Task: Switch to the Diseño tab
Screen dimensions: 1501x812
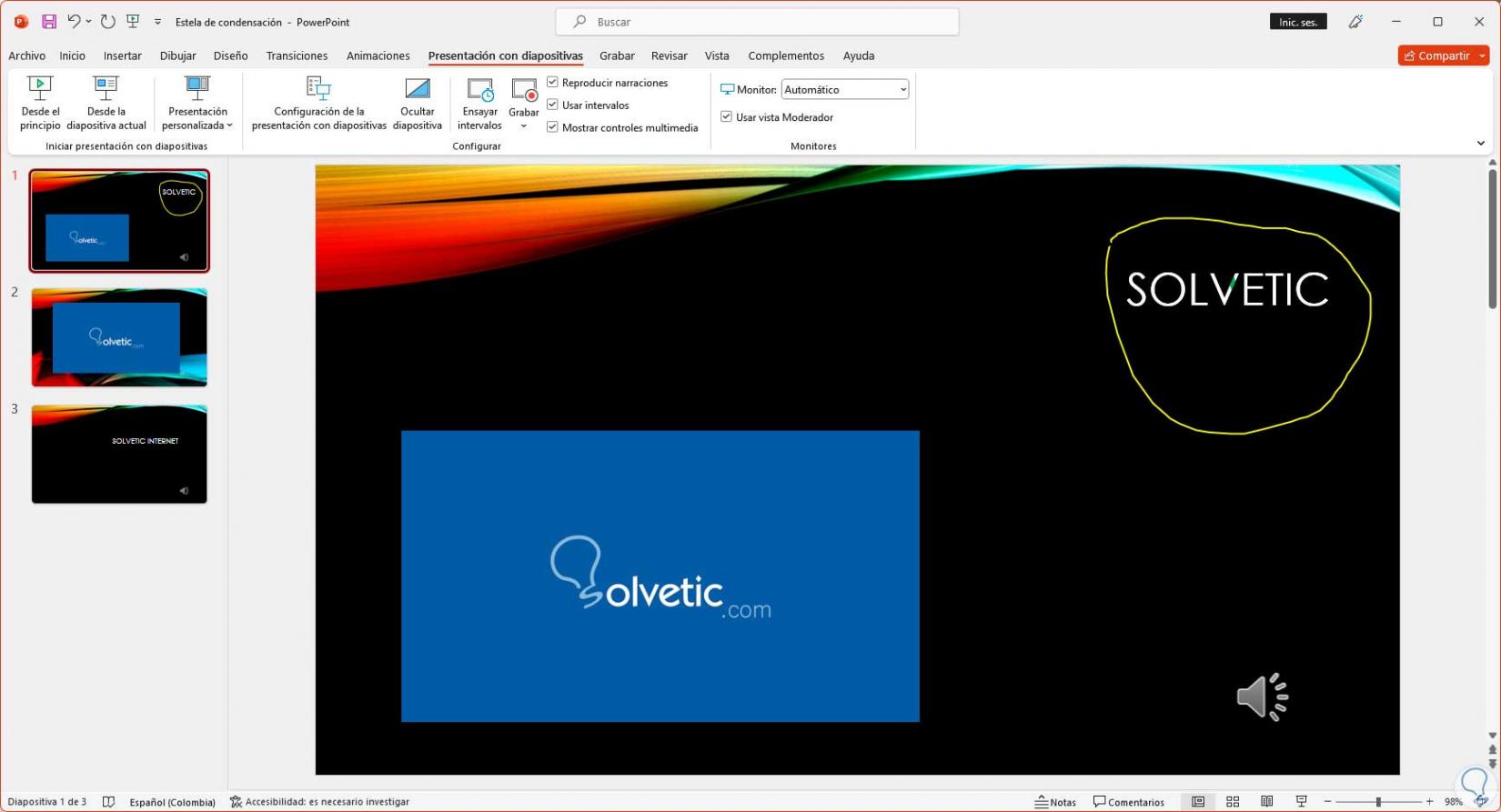Action: 231,55
